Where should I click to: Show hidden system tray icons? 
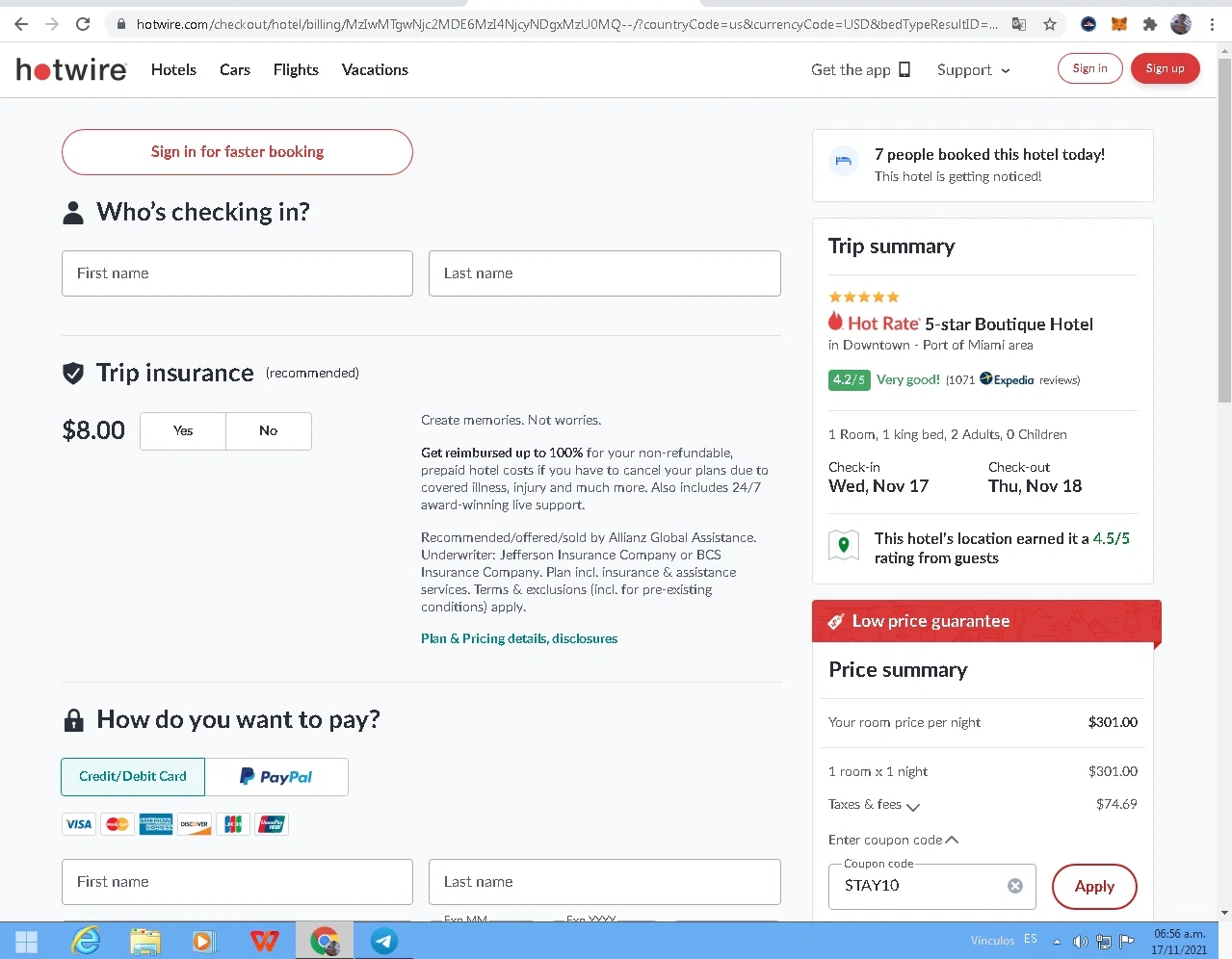(x=1057, y=942)
